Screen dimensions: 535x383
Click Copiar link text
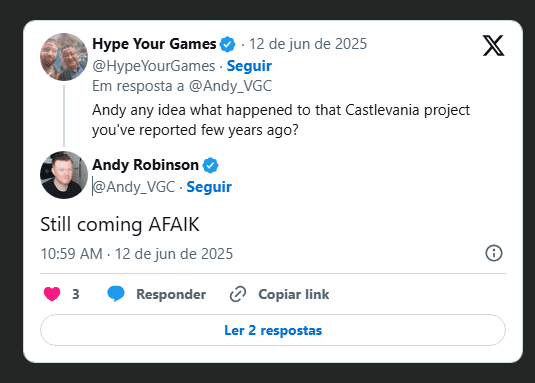[294, 294]
